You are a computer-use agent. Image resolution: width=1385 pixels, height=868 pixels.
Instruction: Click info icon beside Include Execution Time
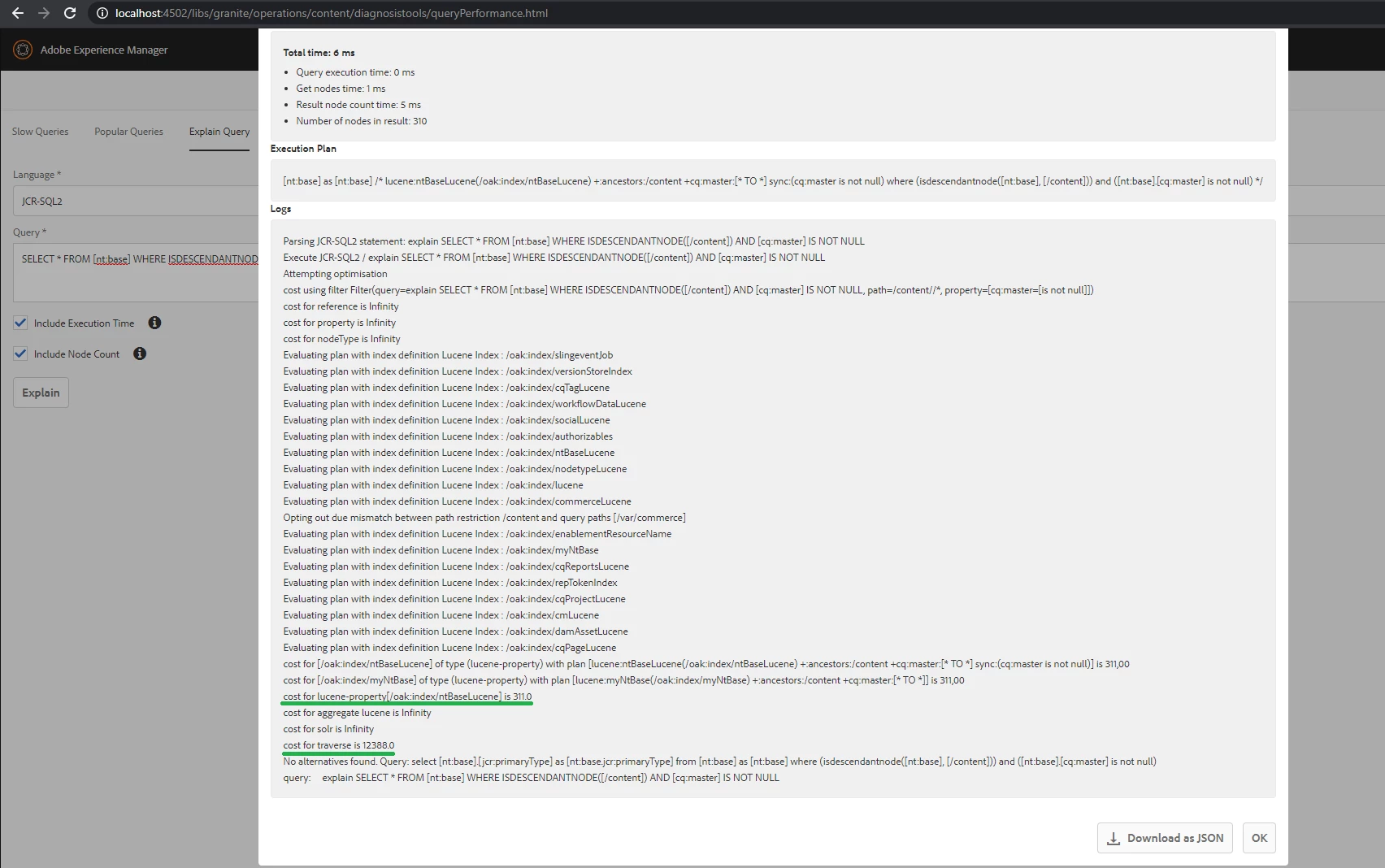coord(154,323)
